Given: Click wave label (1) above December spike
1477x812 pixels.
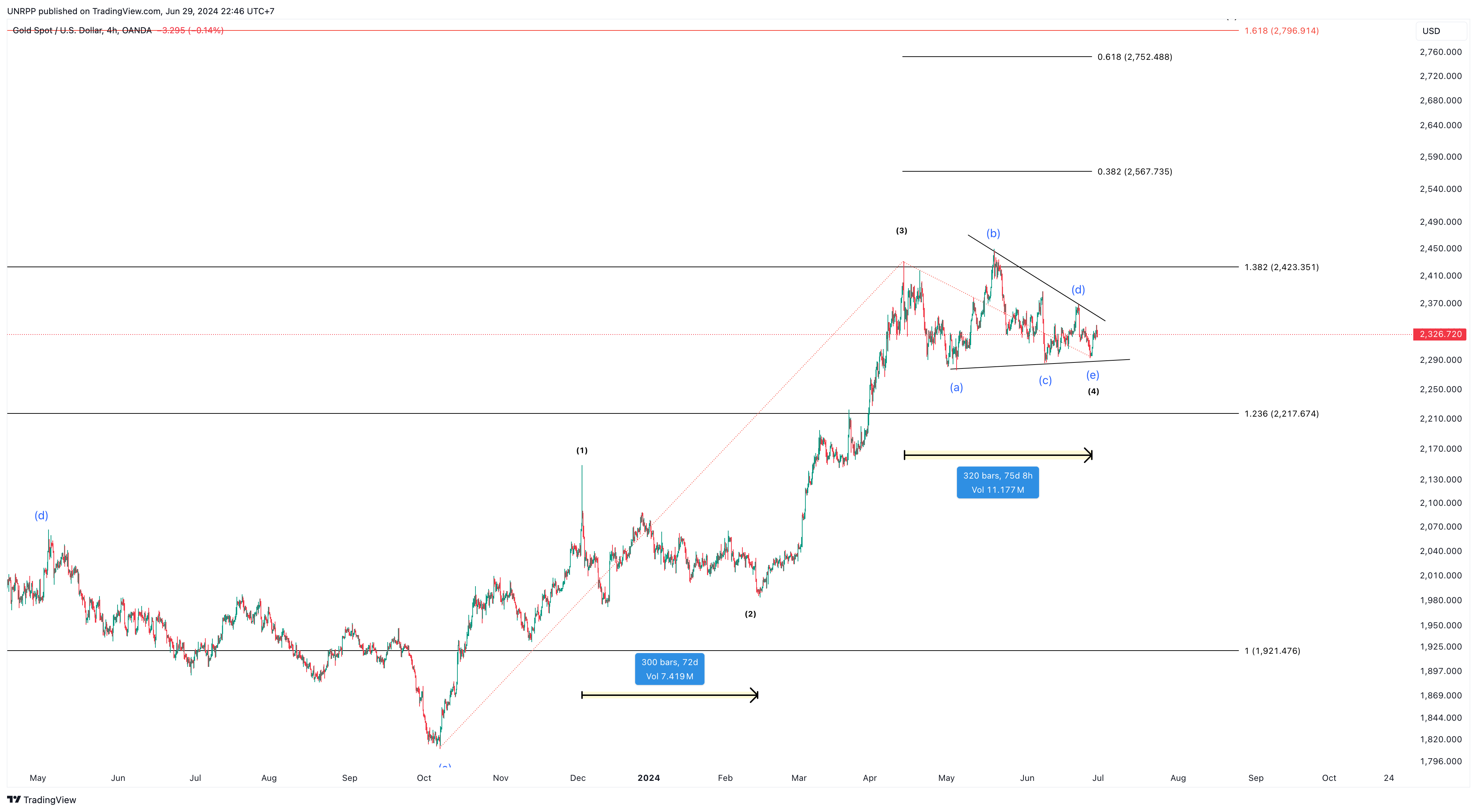Looking at the screenshot, I should pyautogui.click(x=581, y=450).
